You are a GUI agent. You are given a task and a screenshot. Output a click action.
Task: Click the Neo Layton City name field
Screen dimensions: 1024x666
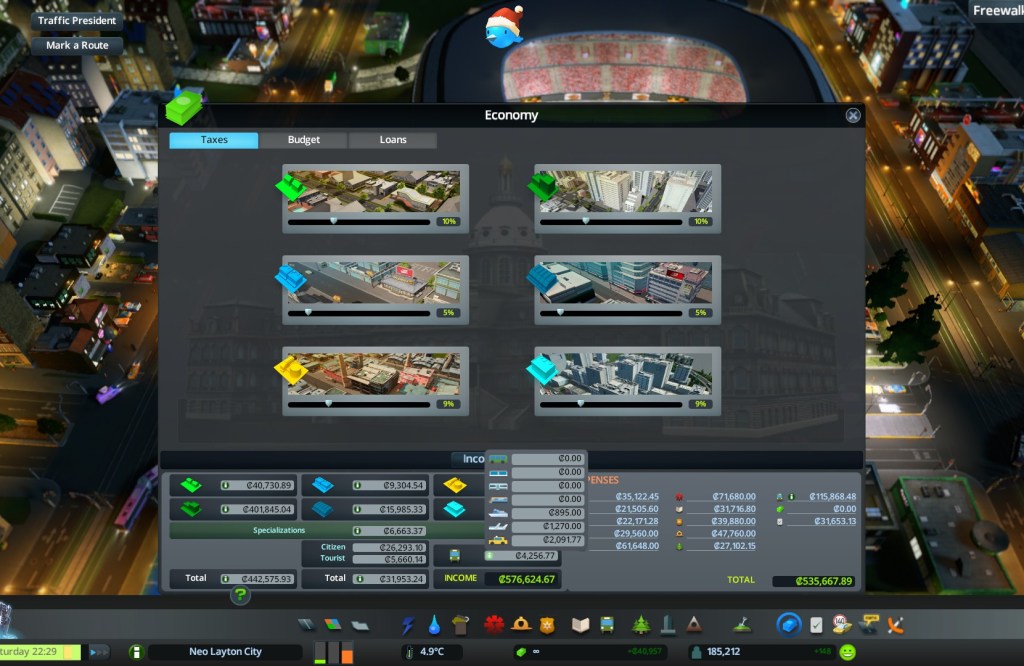[x=226, y=652]
